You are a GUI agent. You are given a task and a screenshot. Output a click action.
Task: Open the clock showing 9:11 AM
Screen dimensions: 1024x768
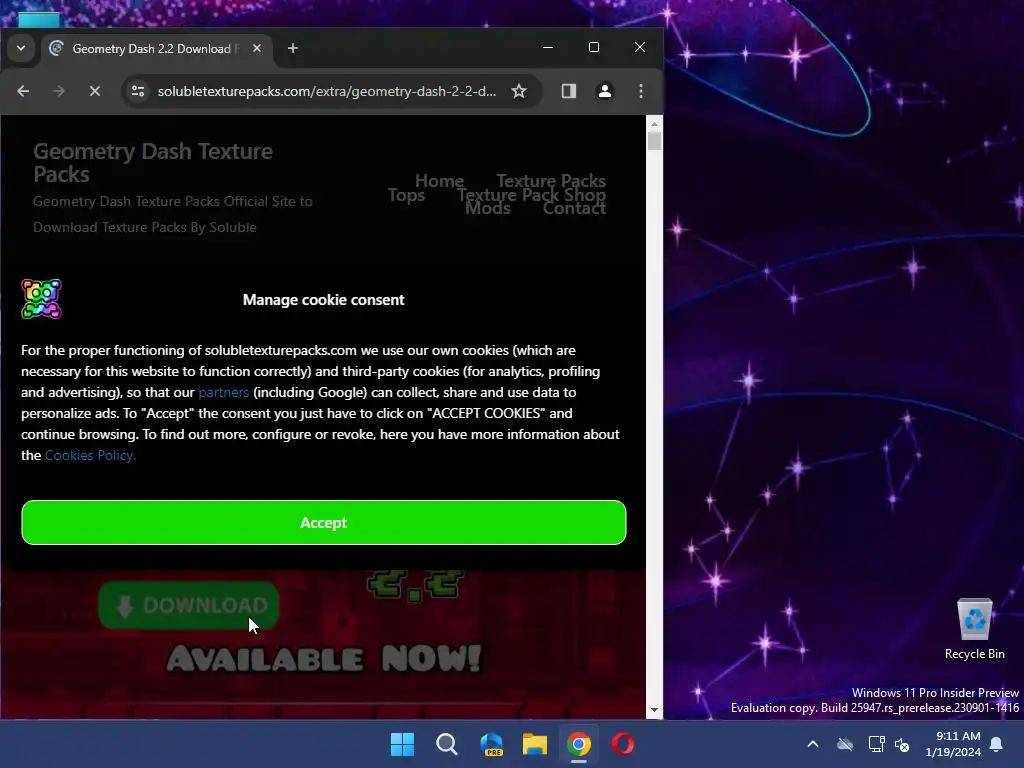coord(953,744)
